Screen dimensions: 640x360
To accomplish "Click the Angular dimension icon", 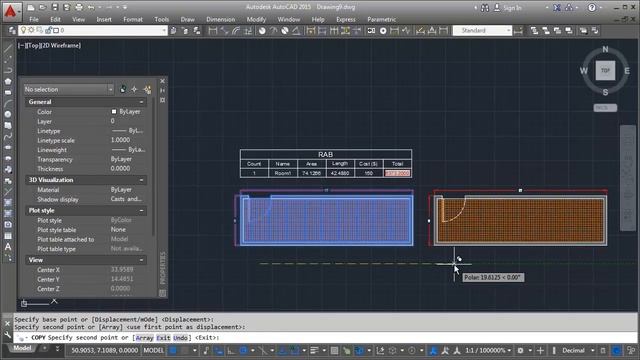I will (x=296, y=31).
